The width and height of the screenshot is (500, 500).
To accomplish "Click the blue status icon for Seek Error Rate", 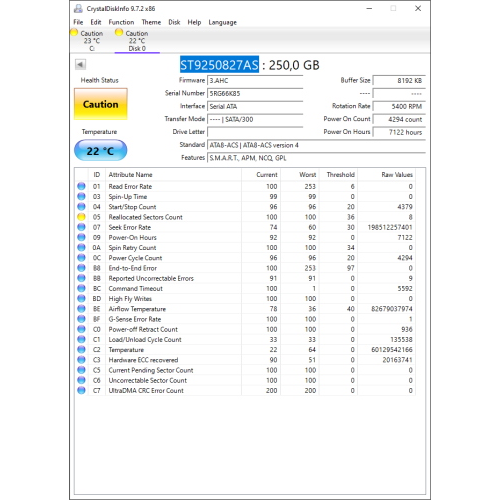I will 81,227.
